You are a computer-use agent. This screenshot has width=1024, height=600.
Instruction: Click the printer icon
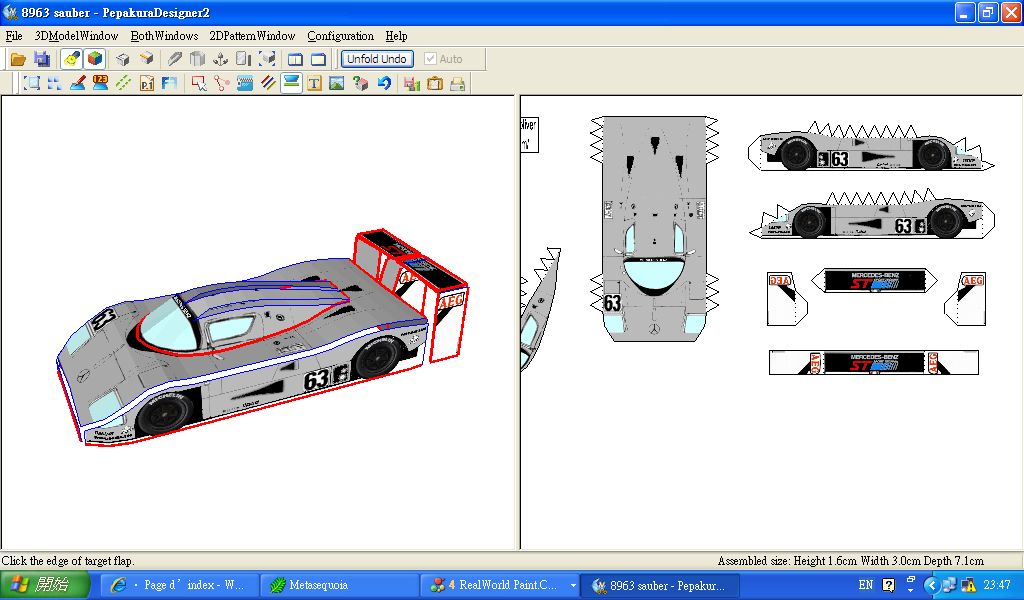[458, 84]
